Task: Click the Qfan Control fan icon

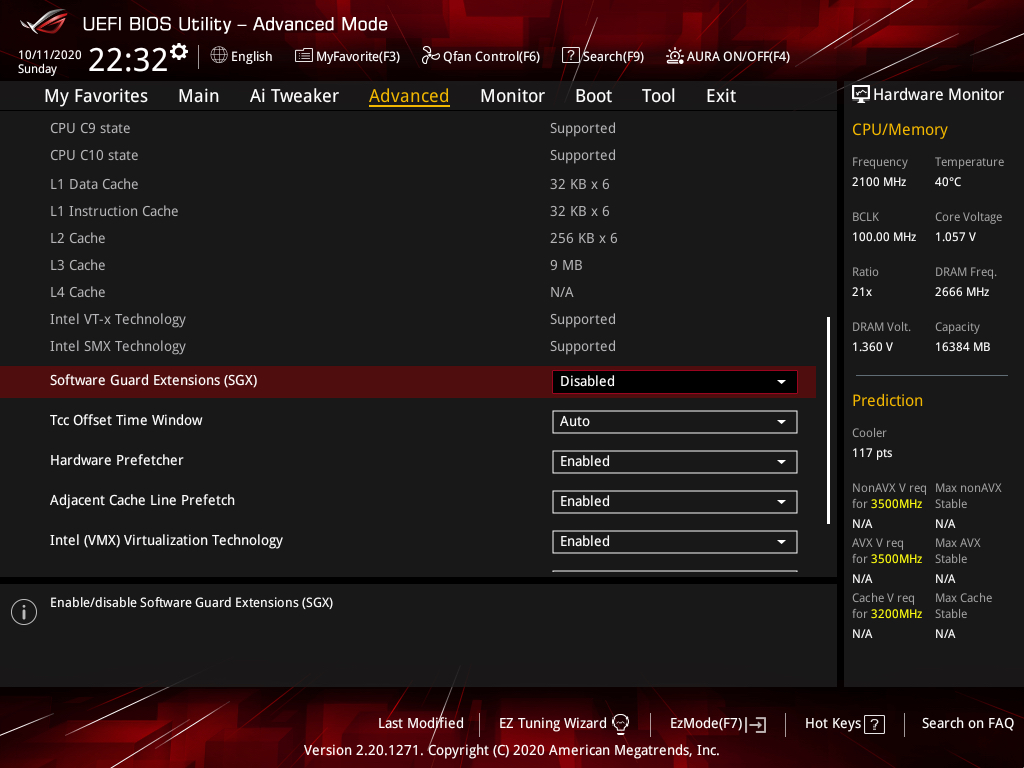Action: [430, 56]
